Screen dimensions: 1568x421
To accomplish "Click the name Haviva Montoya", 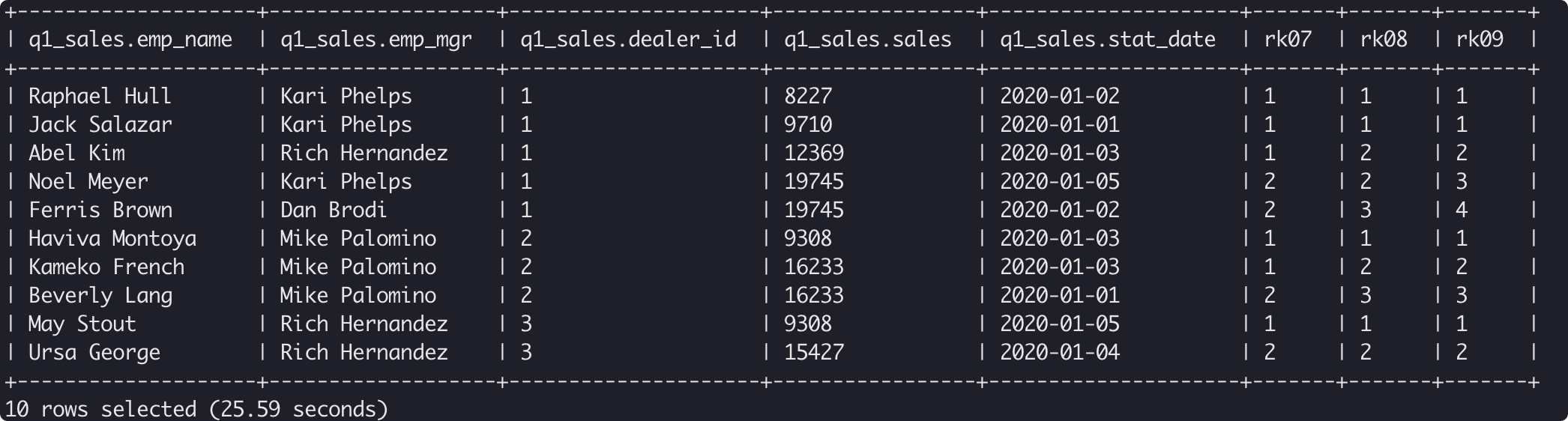I will click(112, 239).
